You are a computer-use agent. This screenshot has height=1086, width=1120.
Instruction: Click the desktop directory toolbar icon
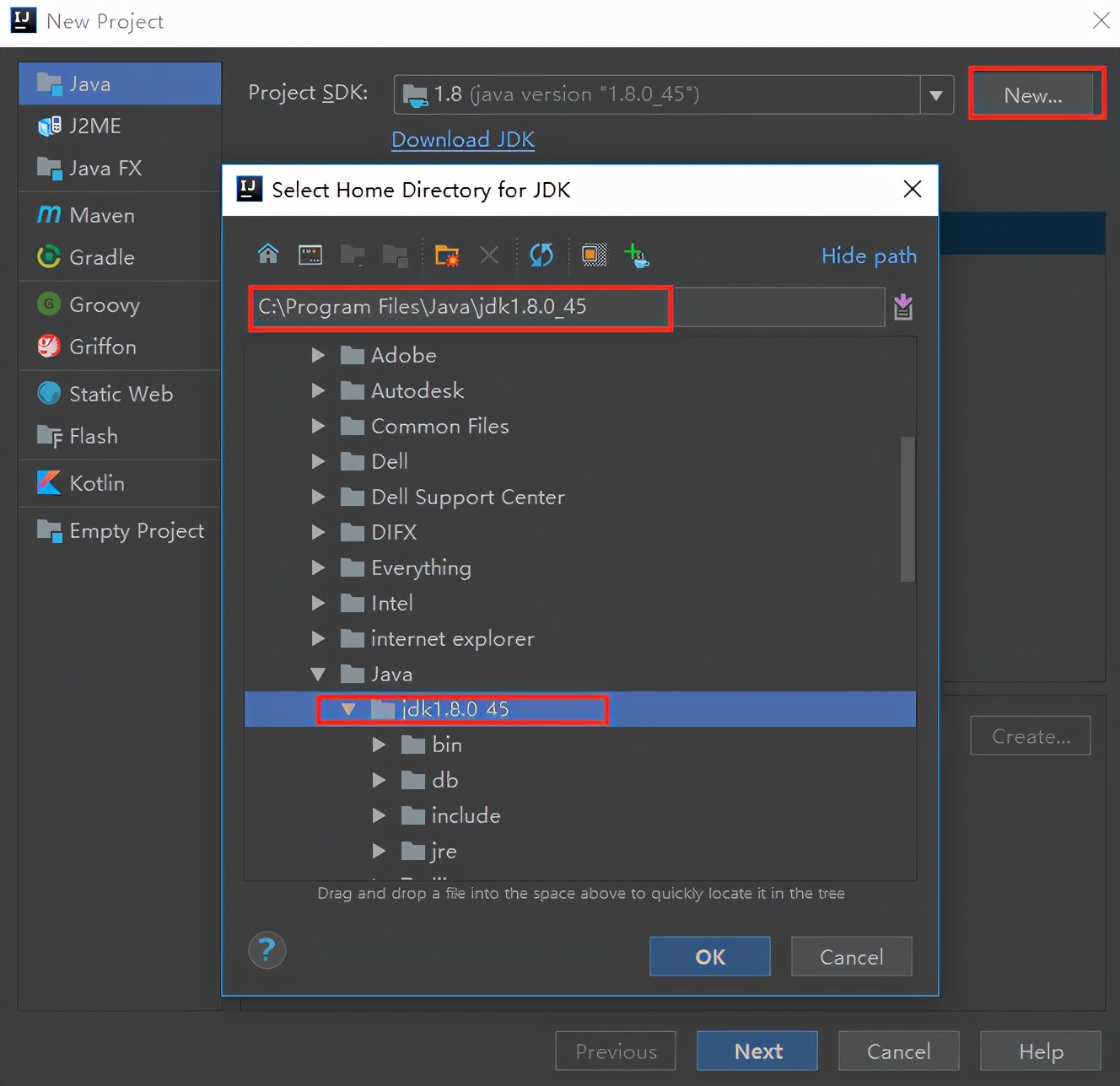click(310, 254)
